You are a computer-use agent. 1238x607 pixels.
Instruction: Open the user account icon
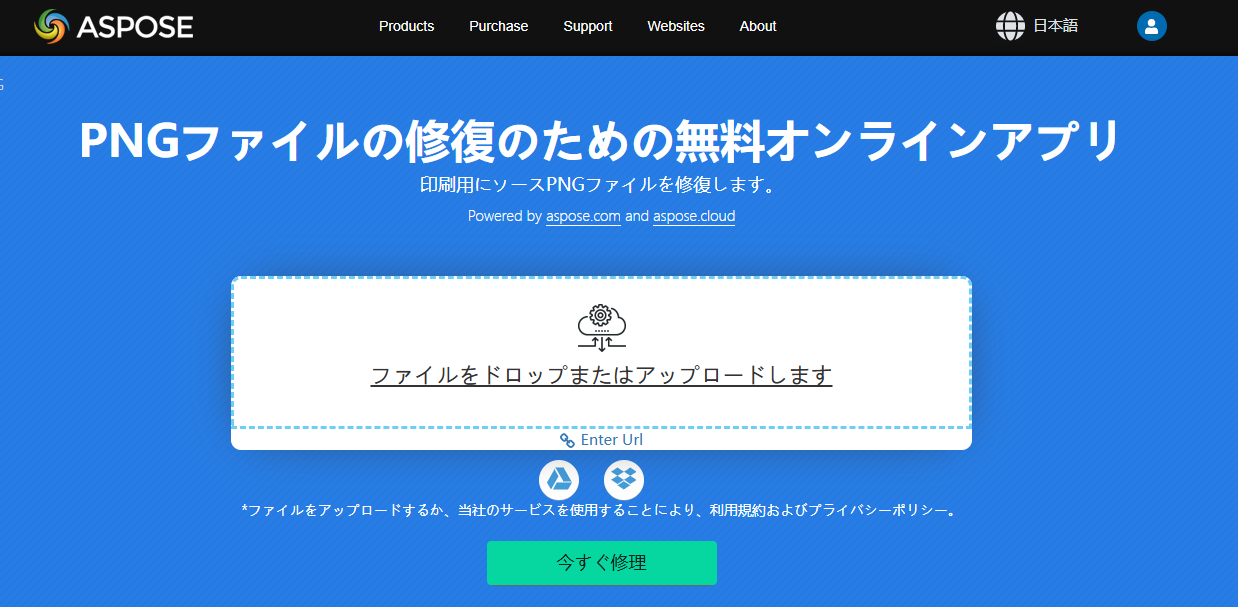tap(1151, 25)
